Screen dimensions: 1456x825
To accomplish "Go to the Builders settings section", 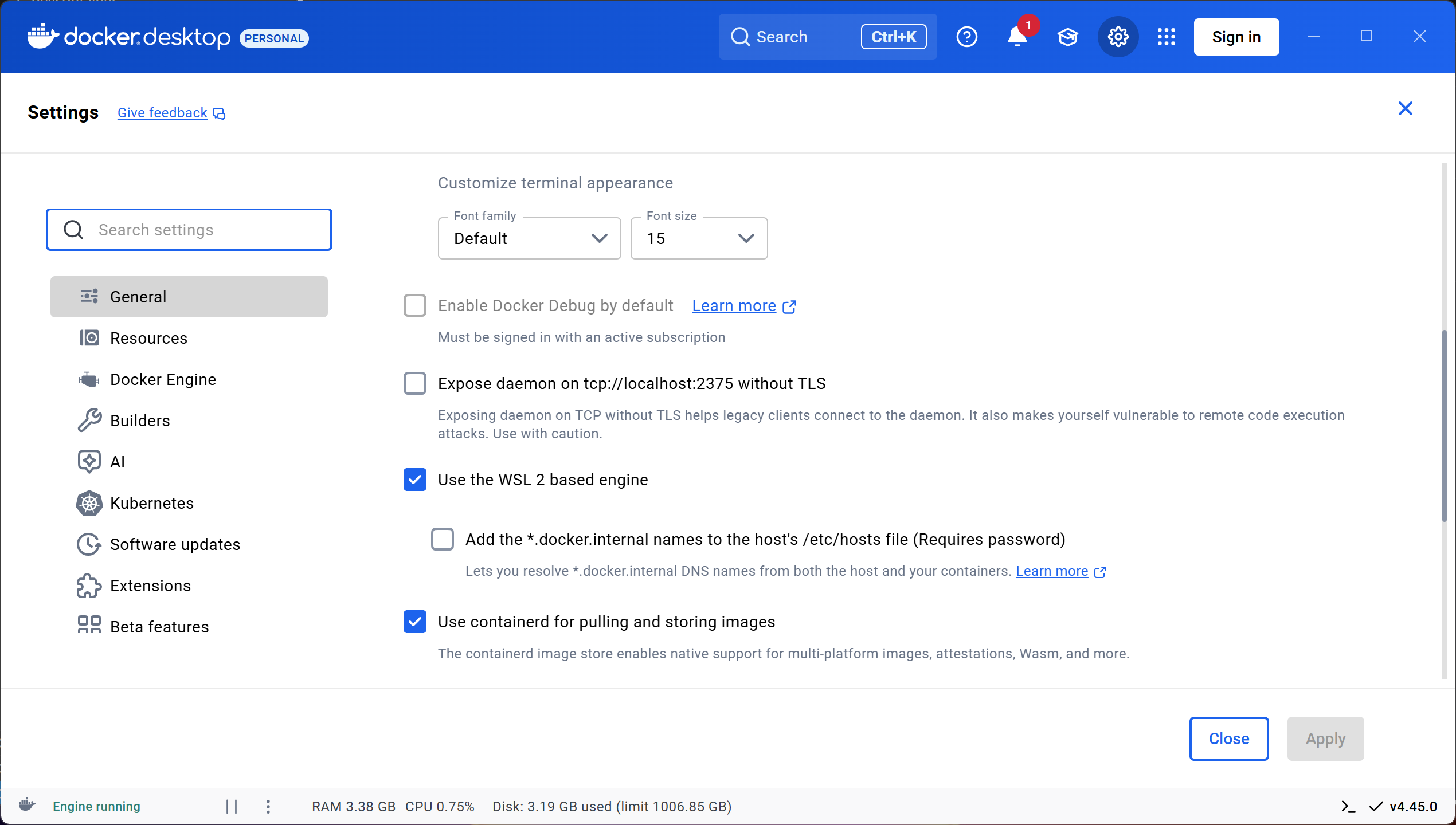I will coord(189,420).
